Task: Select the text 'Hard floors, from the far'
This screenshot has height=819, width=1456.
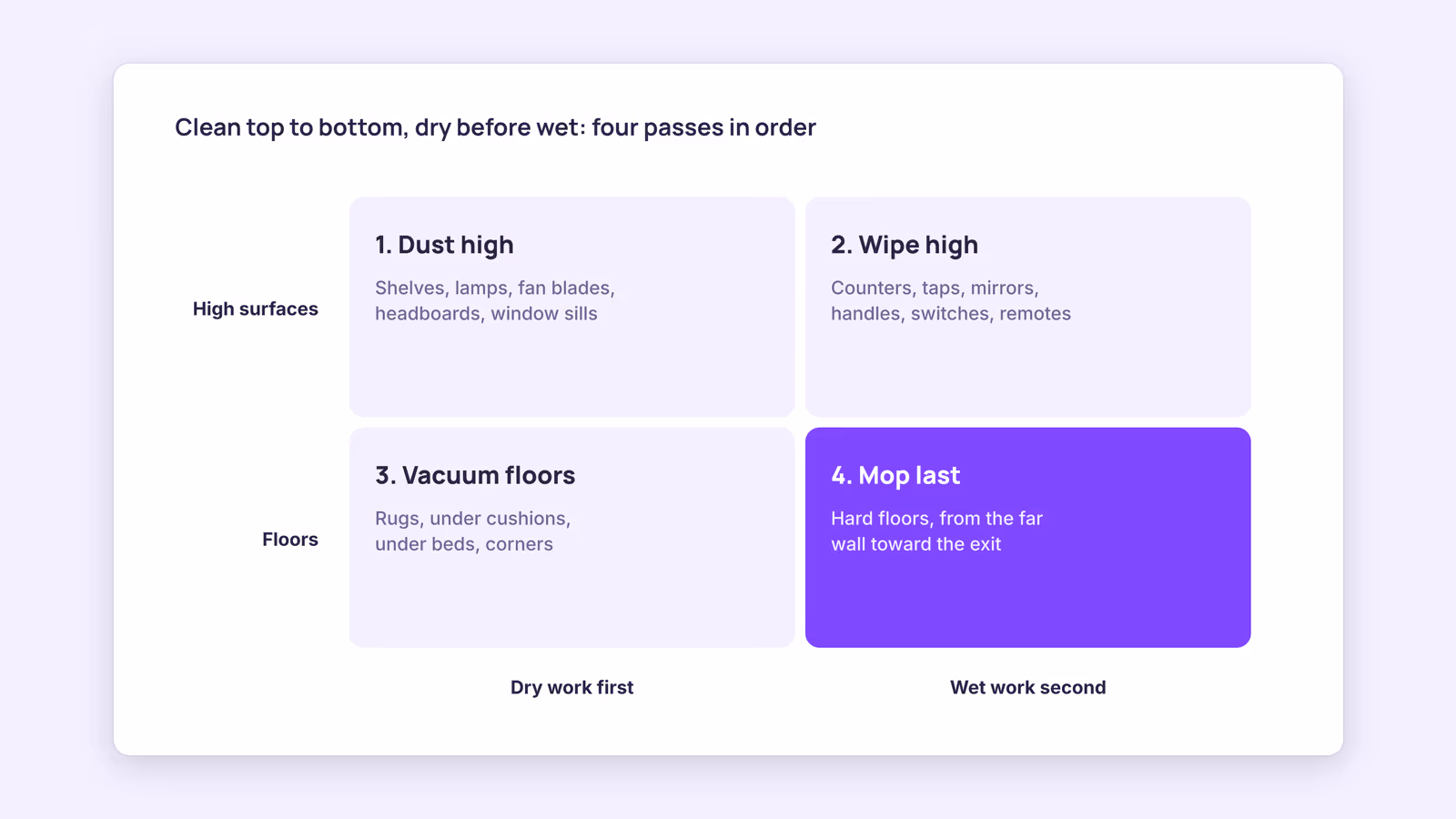Action: tap(936, 519)
